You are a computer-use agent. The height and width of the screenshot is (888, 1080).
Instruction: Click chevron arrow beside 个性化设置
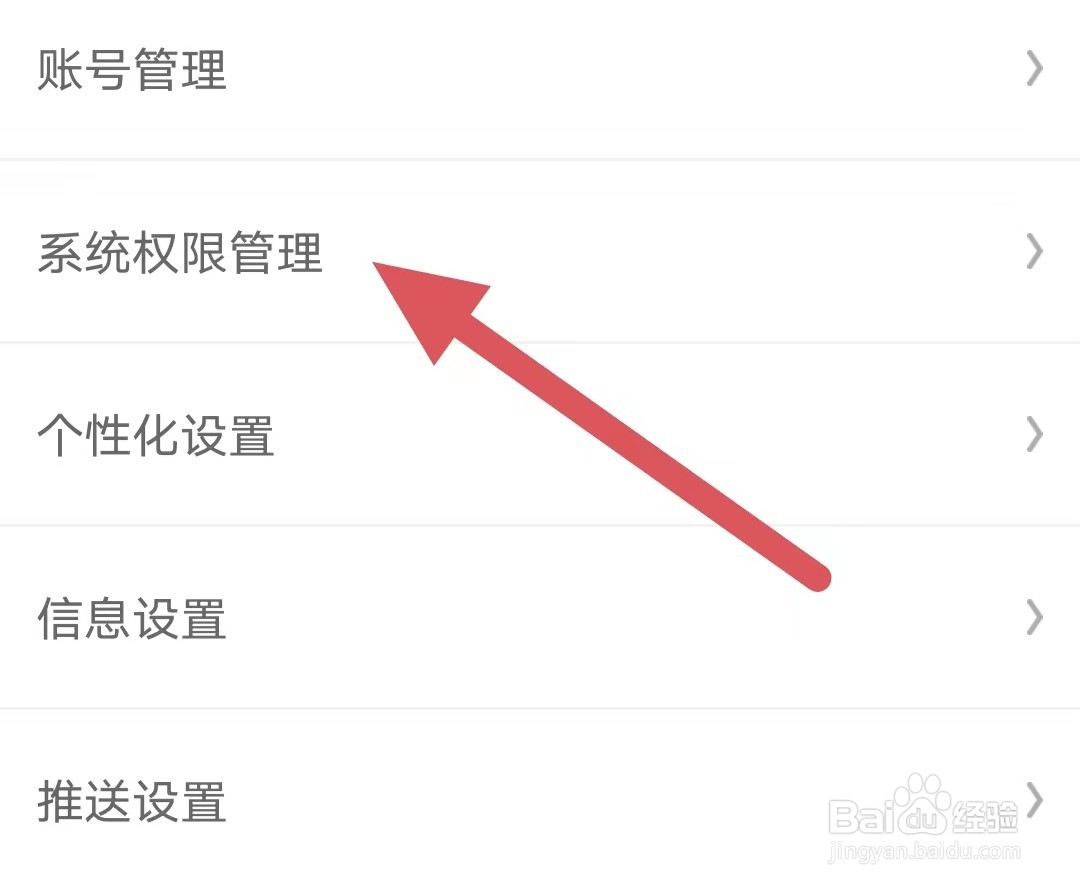click(1034, 434)
